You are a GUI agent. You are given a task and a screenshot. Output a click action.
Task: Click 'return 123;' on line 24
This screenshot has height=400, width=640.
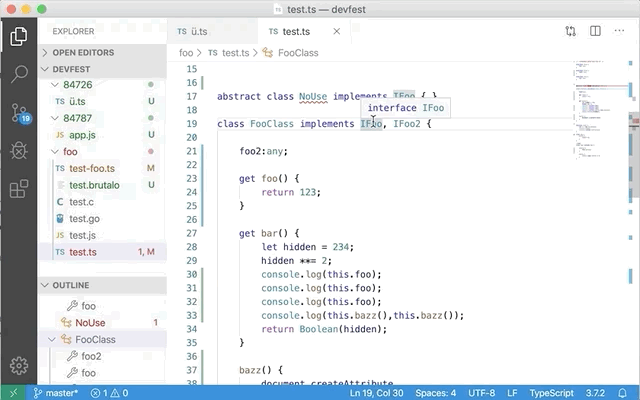pyautogui.click(x=291, y=192)
